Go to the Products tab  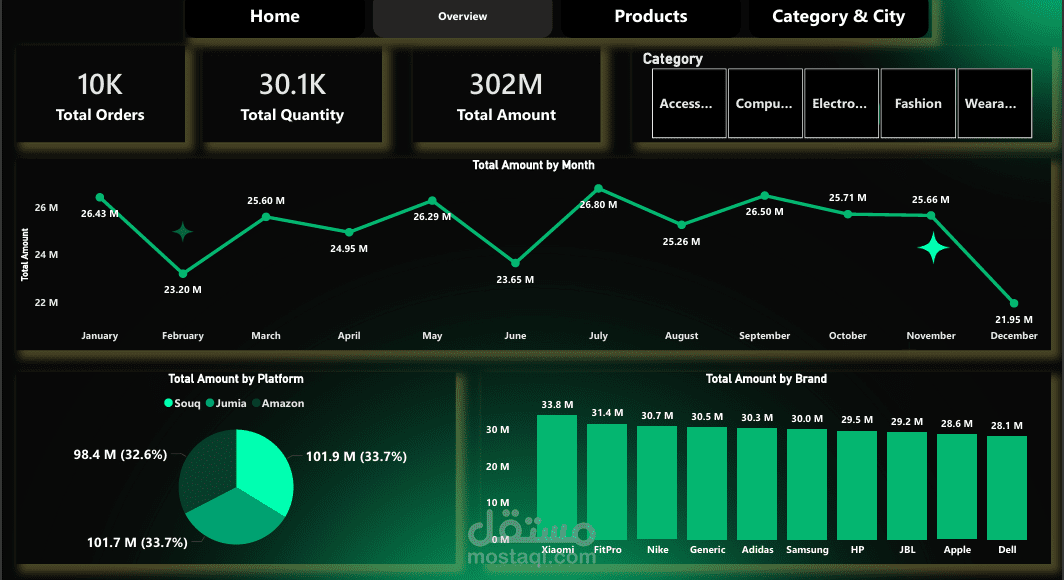point(651,17)
